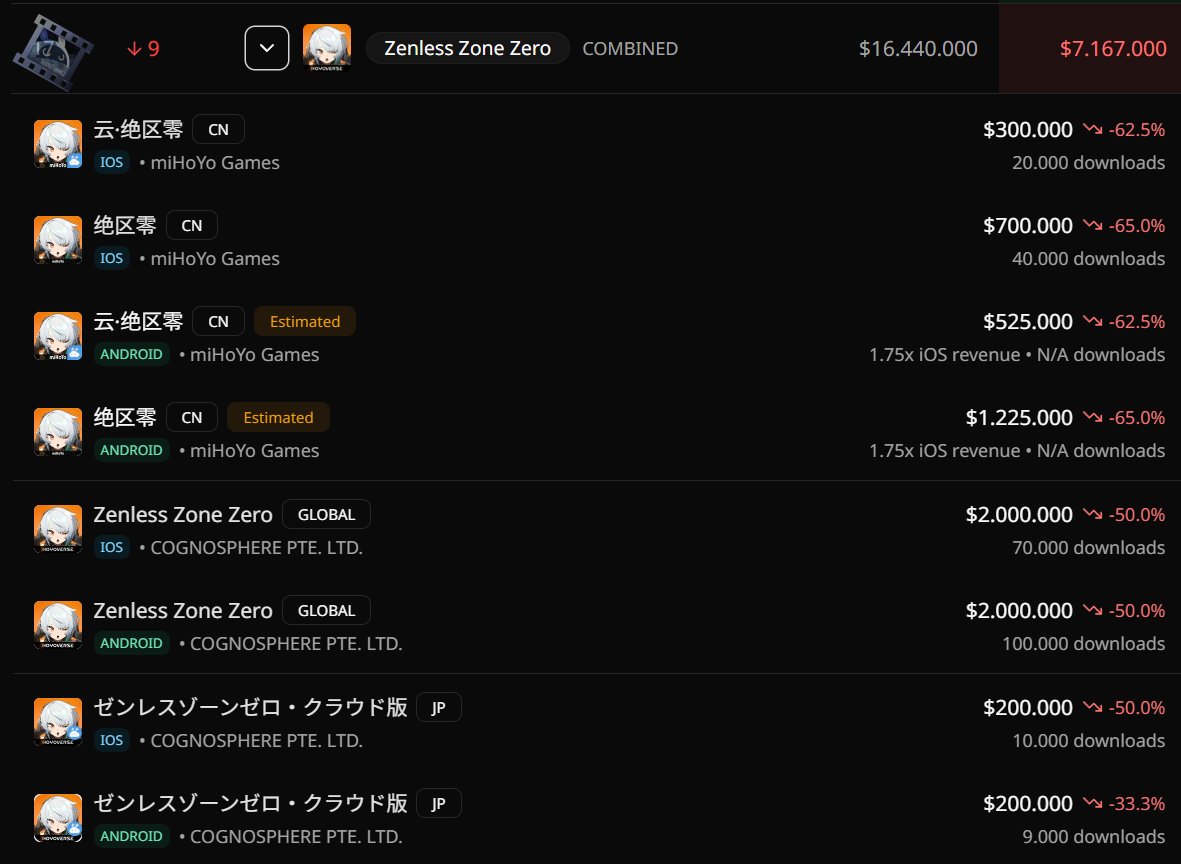This screenshot has width=1181, height=864.
Task: Click ANDROID tag on Global Zenless row
Action: [x=131, y=643]
